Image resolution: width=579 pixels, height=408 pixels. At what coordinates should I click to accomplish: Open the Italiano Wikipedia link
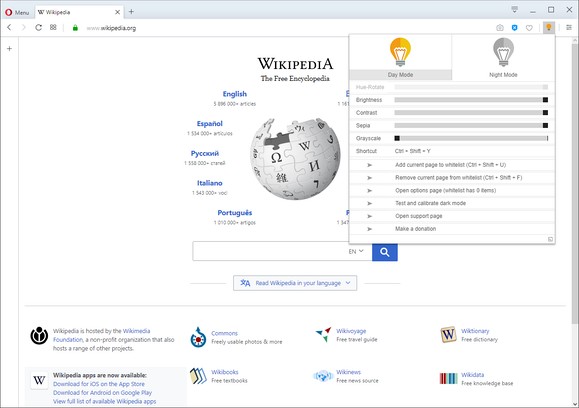(209, 183)
